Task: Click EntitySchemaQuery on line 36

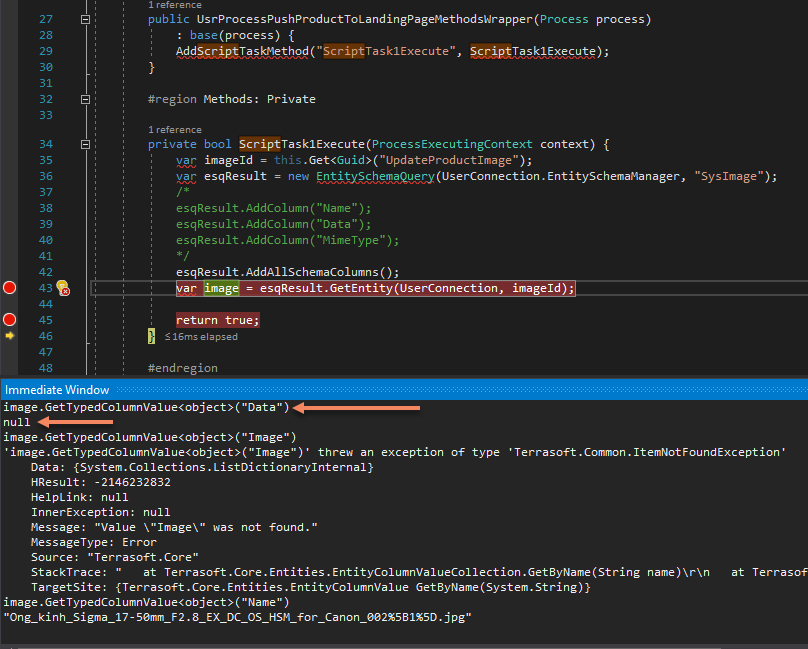Action: coord(375,176)
